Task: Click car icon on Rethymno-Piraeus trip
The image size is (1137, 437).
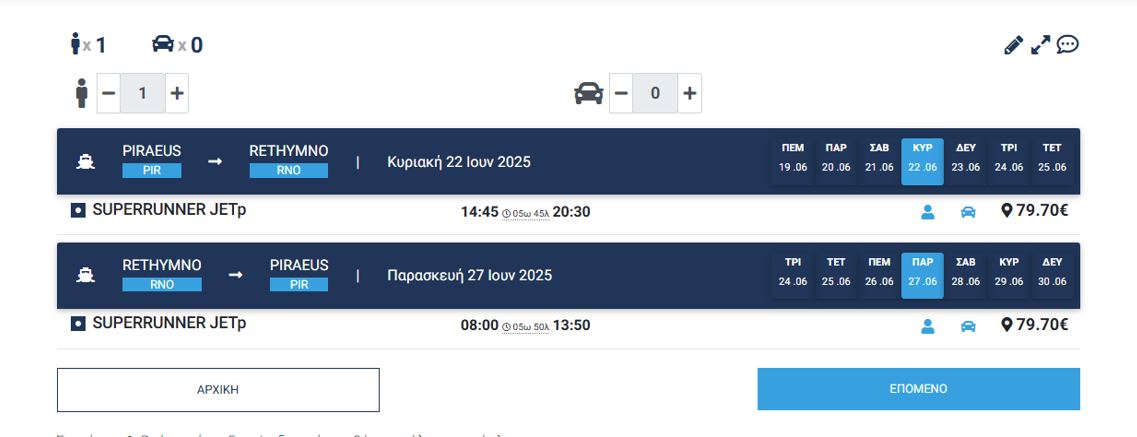Action: point(968,326)
